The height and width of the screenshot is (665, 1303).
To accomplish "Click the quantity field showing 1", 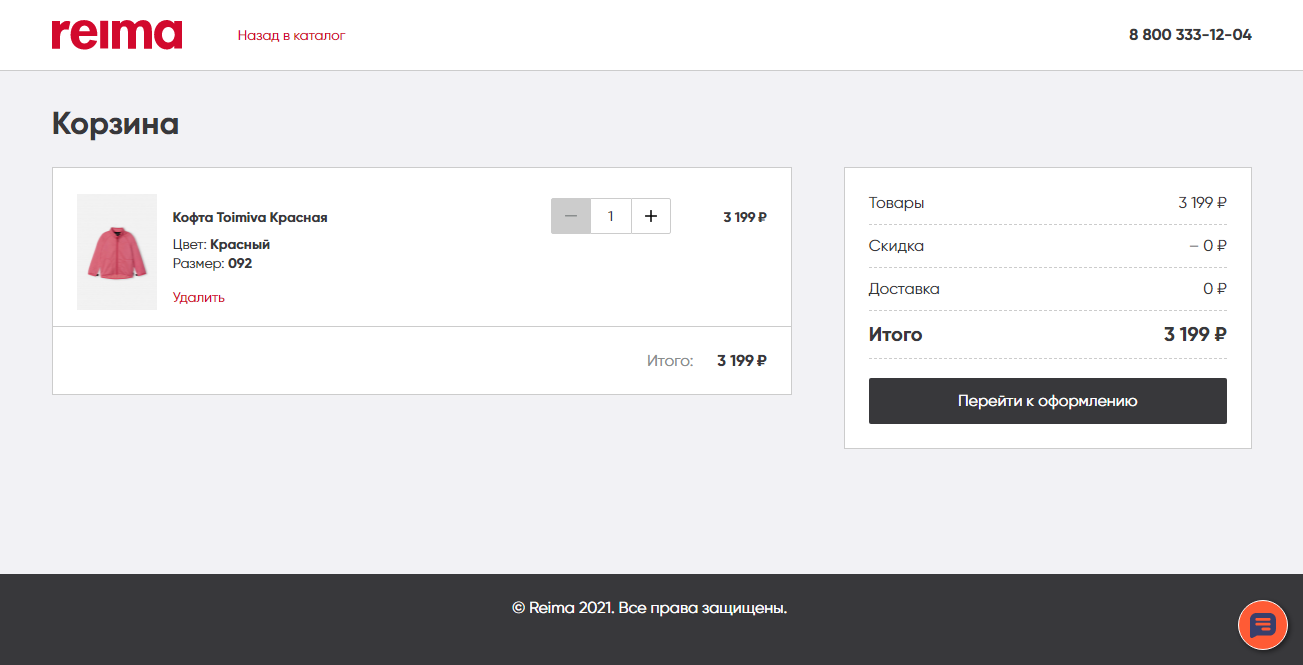I will click(611, 216).
